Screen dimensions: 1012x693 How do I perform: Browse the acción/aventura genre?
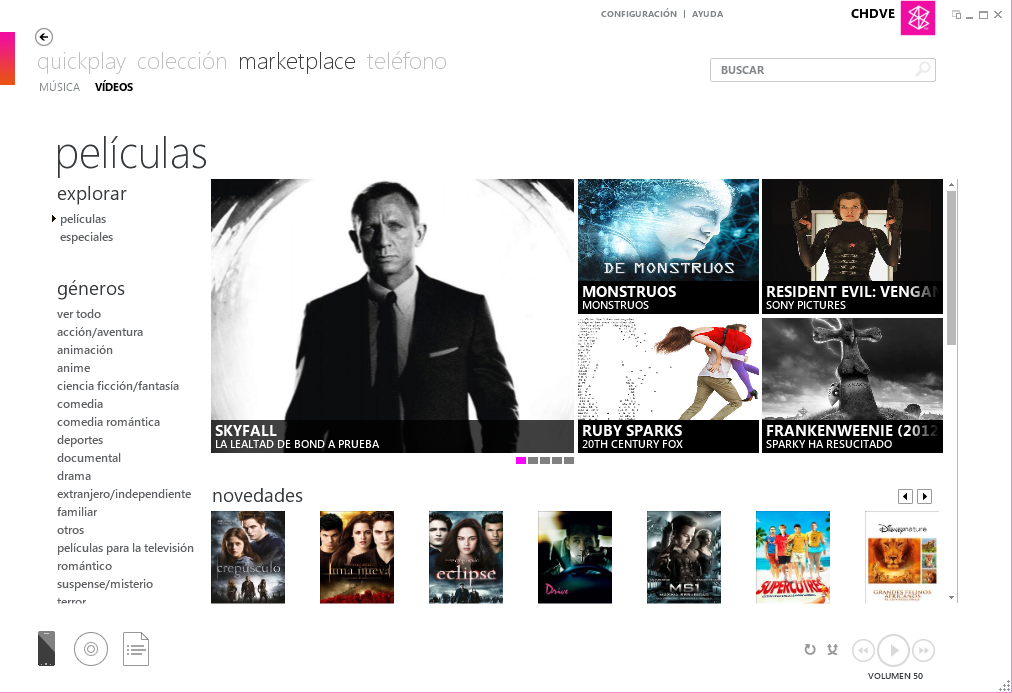click(x=100, y=332)
